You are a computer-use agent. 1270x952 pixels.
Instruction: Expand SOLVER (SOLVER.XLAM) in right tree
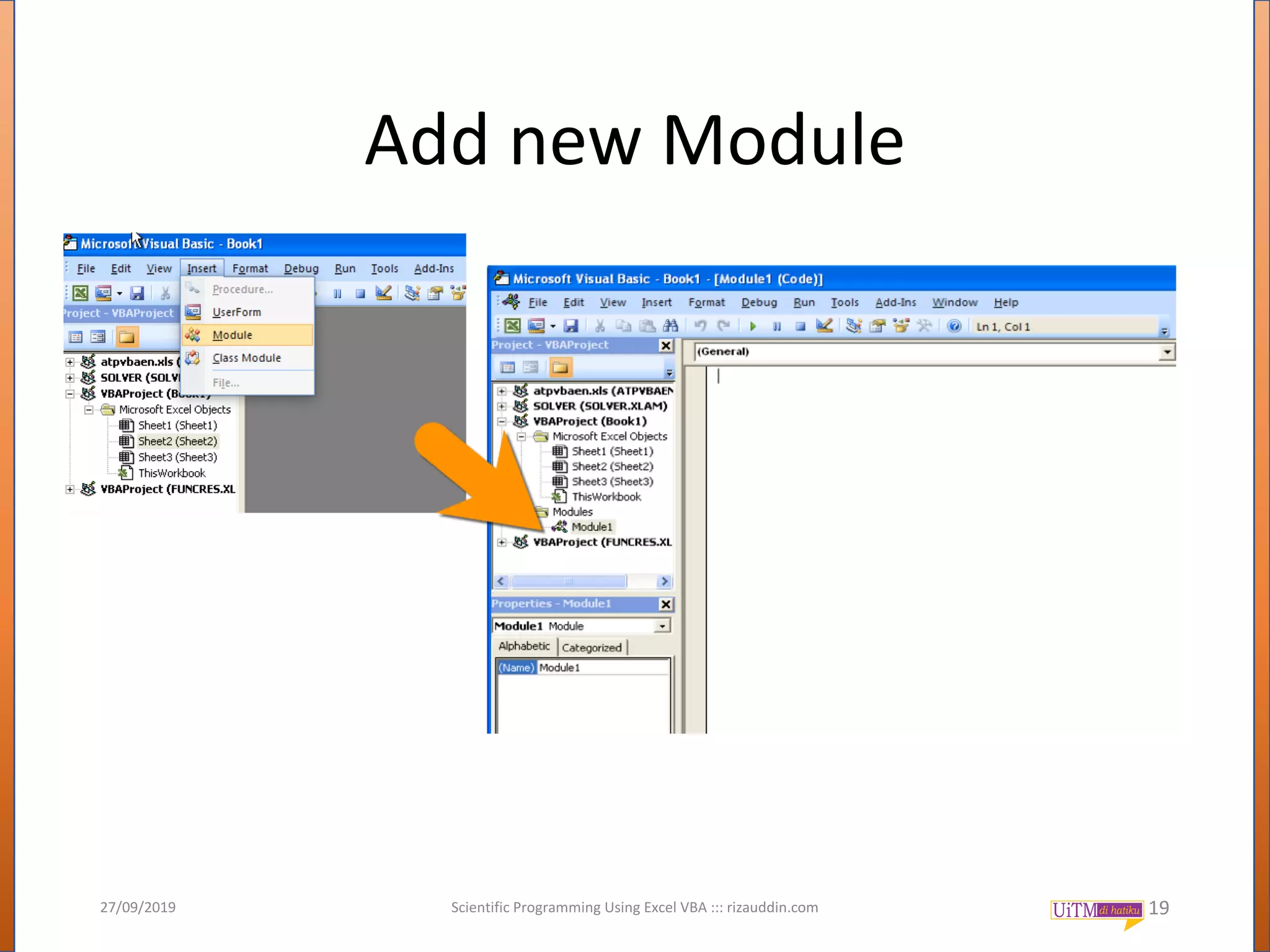click(x=502, y=406)
